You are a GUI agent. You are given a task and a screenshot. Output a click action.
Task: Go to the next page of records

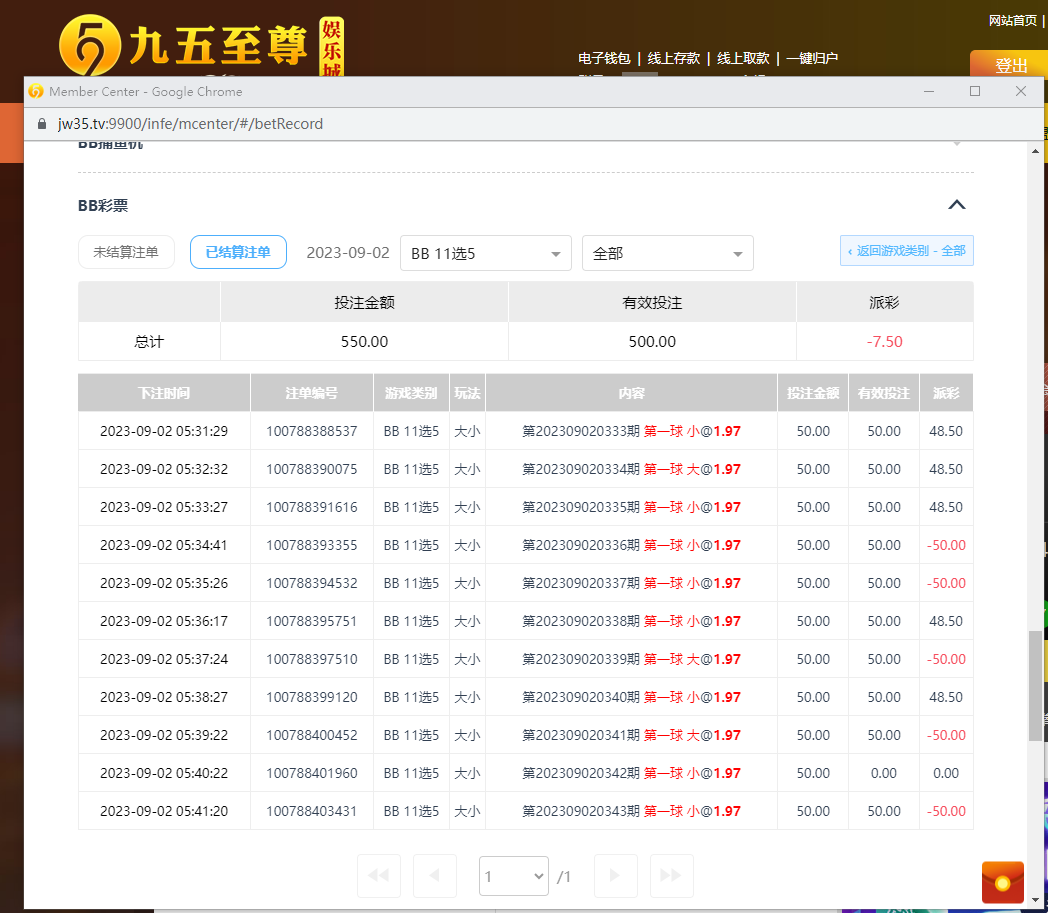click(615, 876)
